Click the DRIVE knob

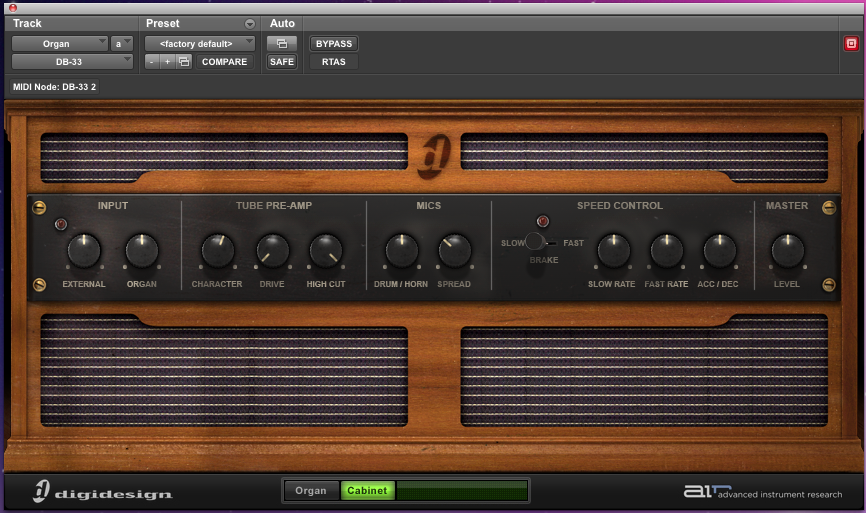pos(273,251)
